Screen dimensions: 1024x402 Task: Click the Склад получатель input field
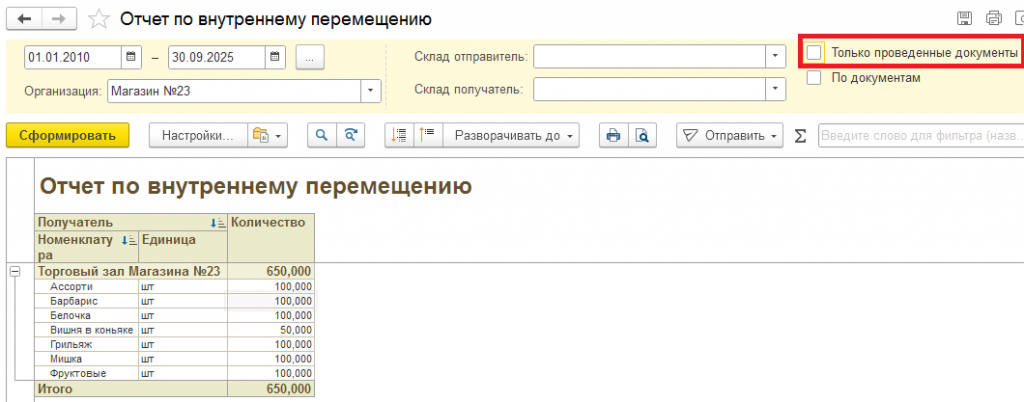point(650,89)
